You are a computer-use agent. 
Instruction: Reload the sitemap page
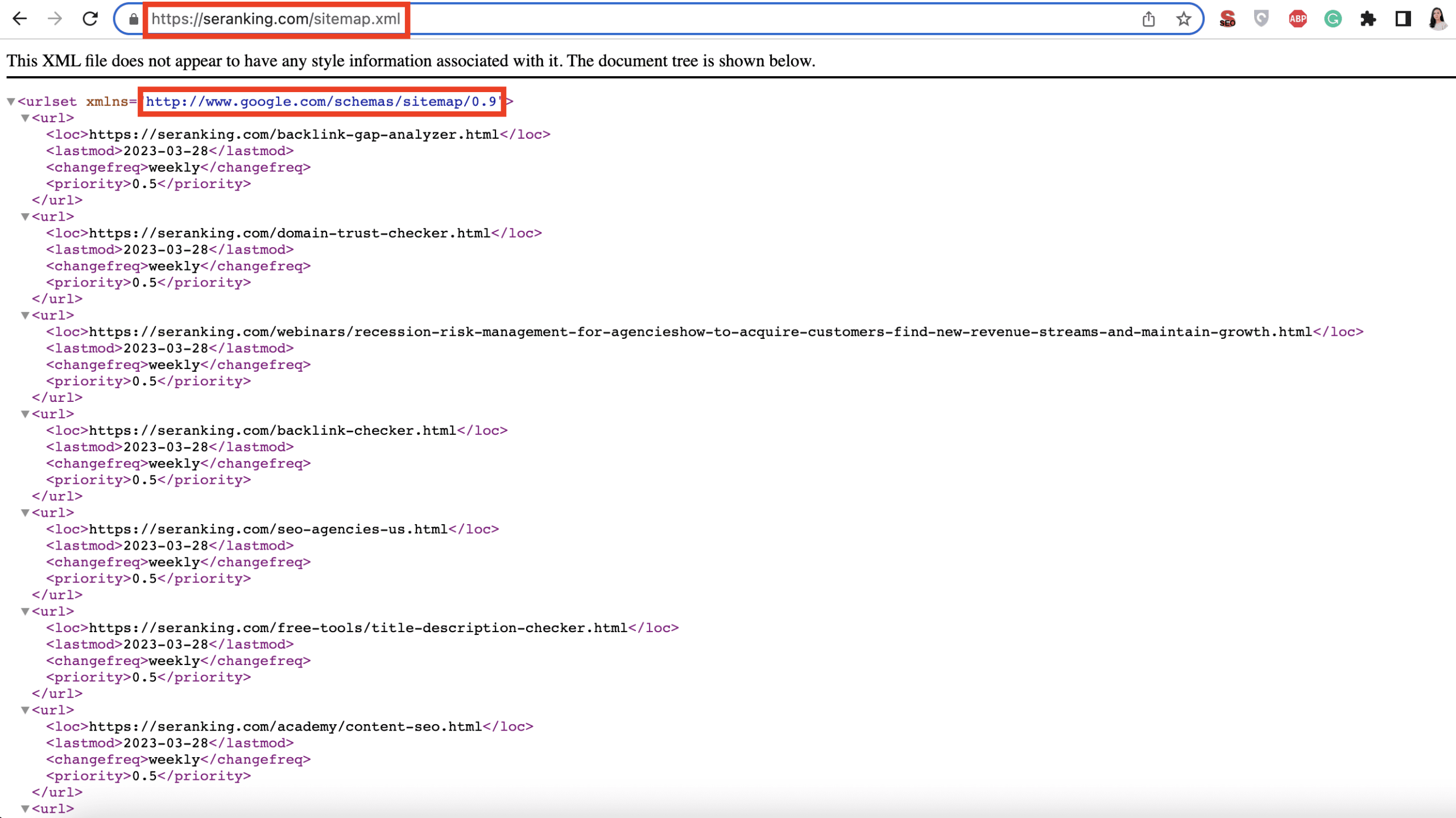(x=90, y=19)
